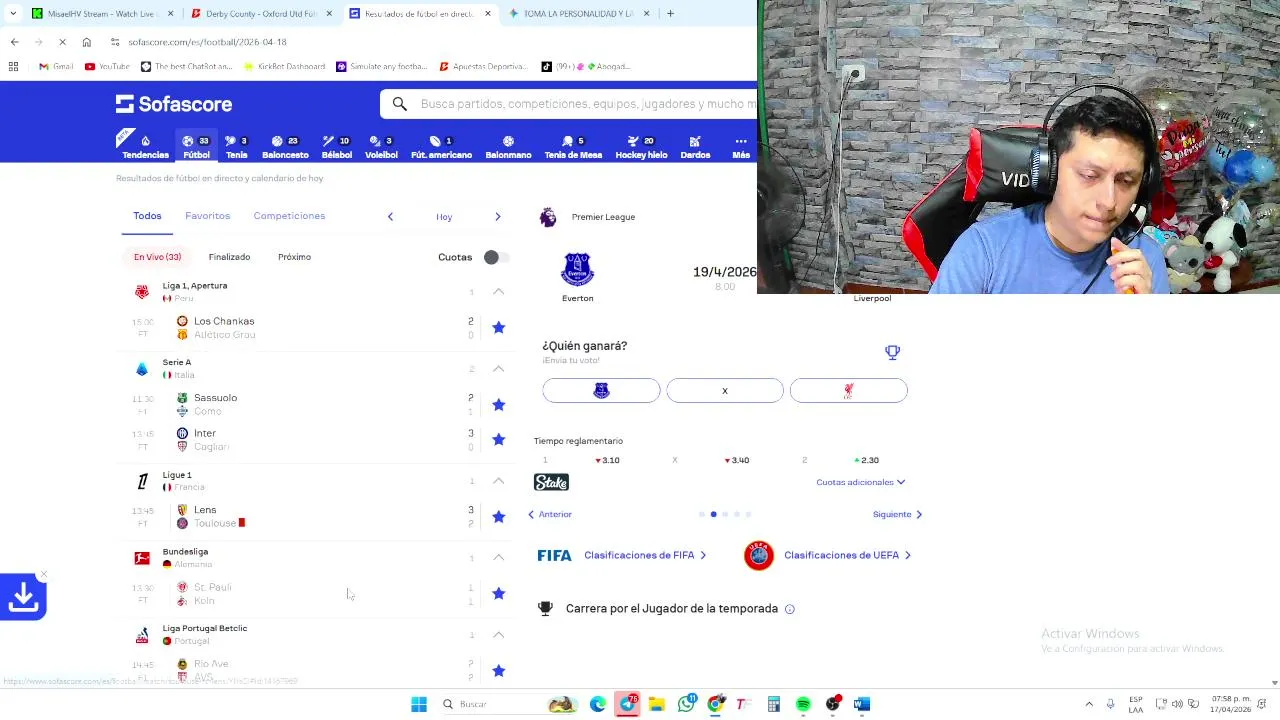Open the Hockey hielo category
The height and width of the screenshot is (720, 1280).
pyautogui.click(x=641, y=146)
